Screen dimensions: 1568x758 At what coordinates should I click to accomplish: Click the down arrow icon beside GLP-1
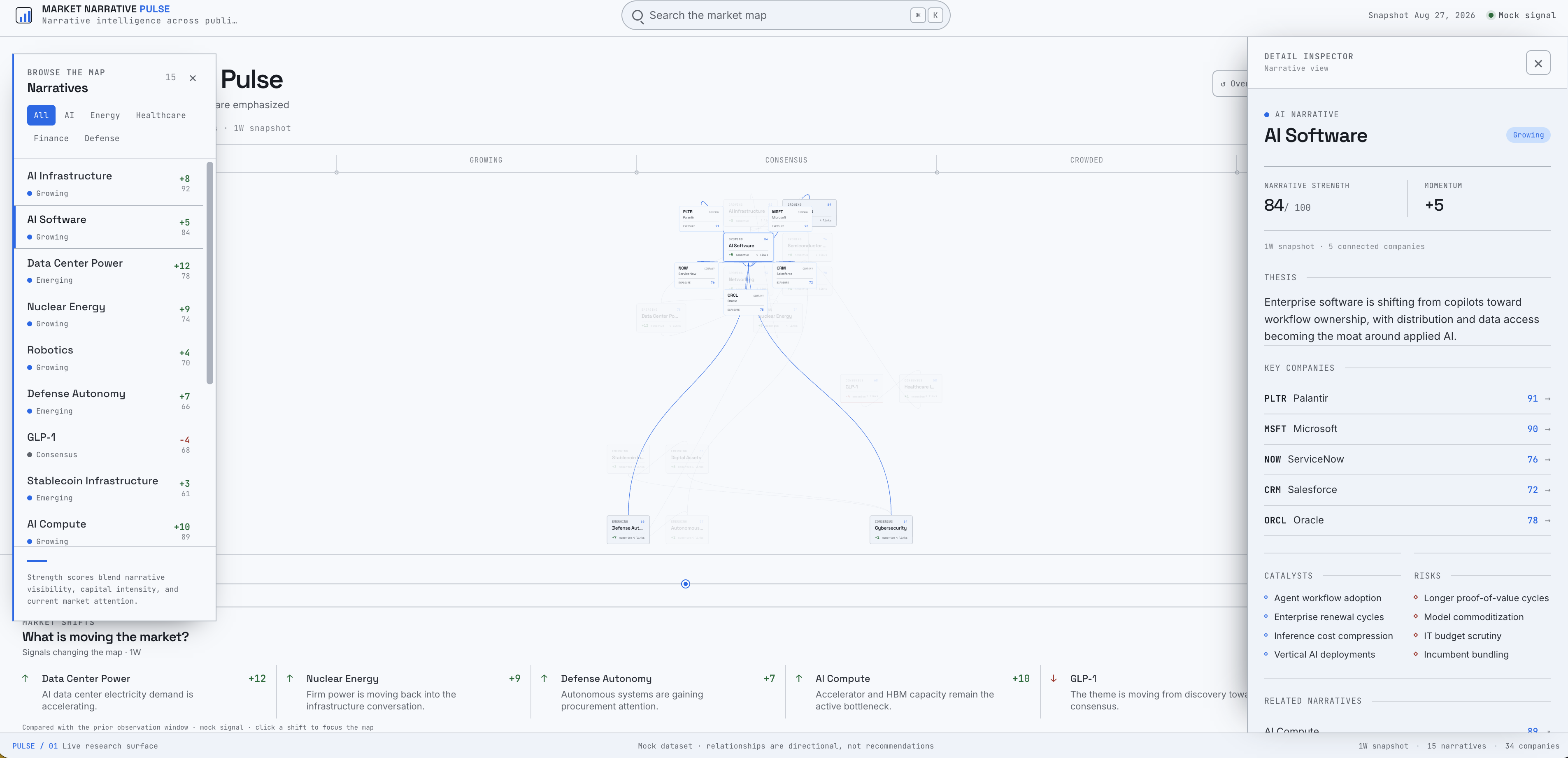[1054, 678]
